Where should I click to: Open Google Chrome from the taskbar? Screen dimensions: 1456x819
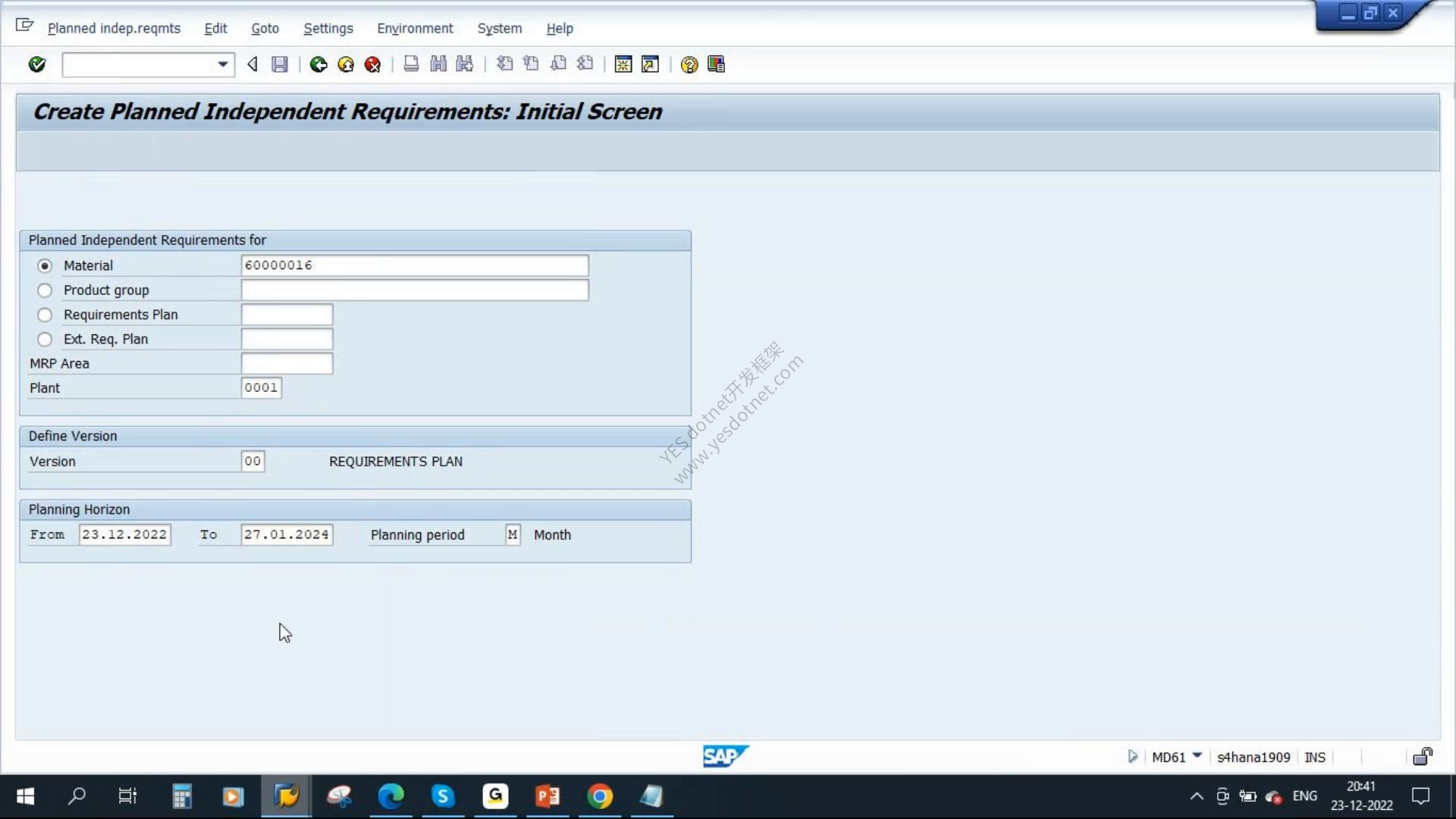pyautogui.click(x=599, y=796)
